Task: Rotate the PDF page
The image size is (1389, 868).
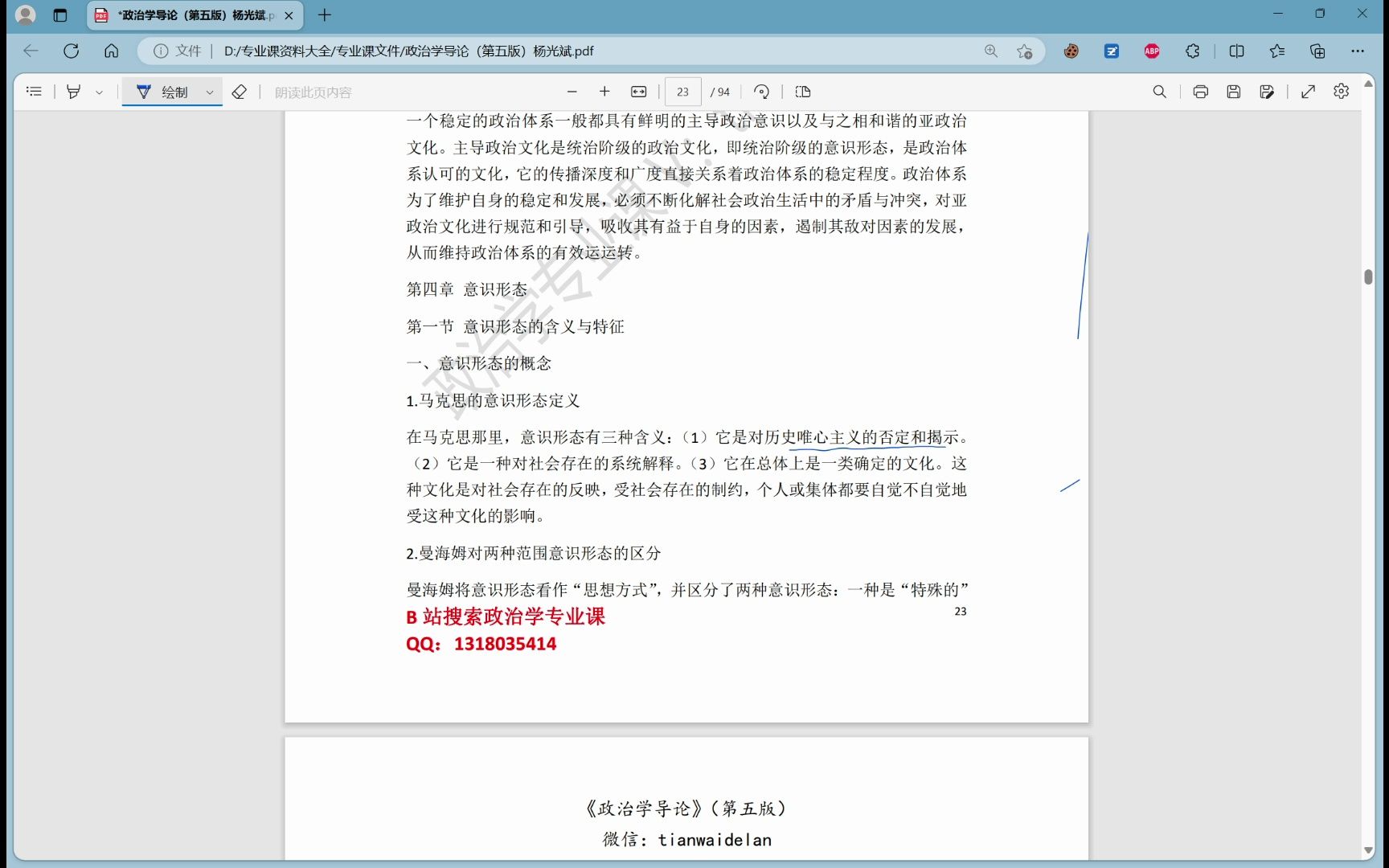Action: click(761, 92)
